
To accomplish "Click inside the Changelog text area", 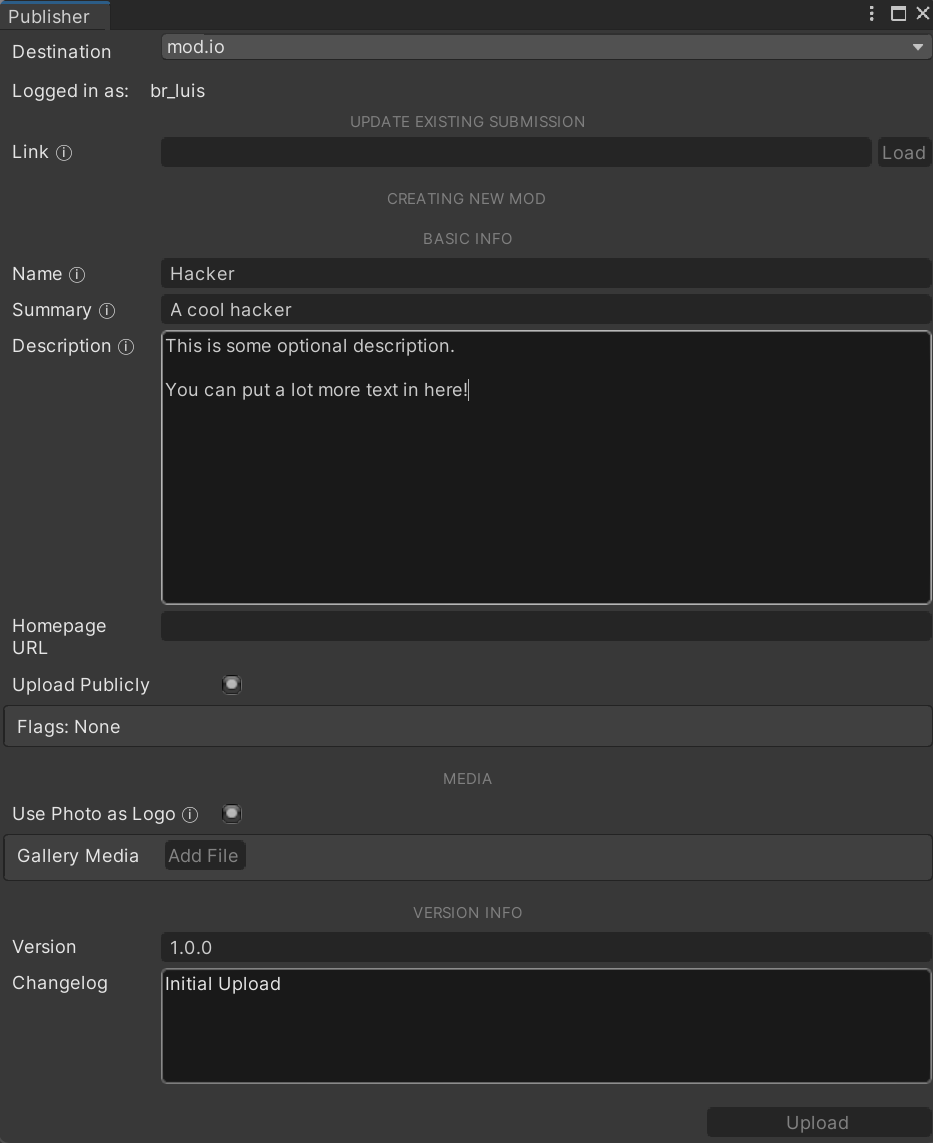I will [546, 1026].
